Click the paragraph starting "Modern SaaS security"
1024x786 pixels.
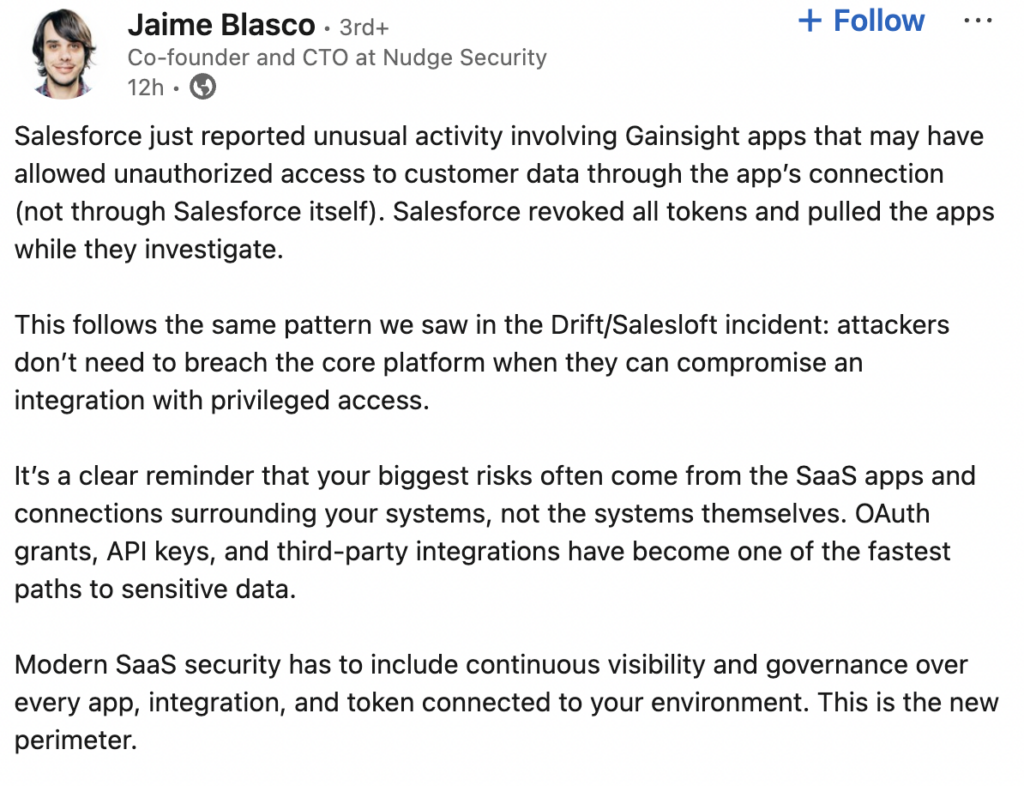click(x=500, y=702)
